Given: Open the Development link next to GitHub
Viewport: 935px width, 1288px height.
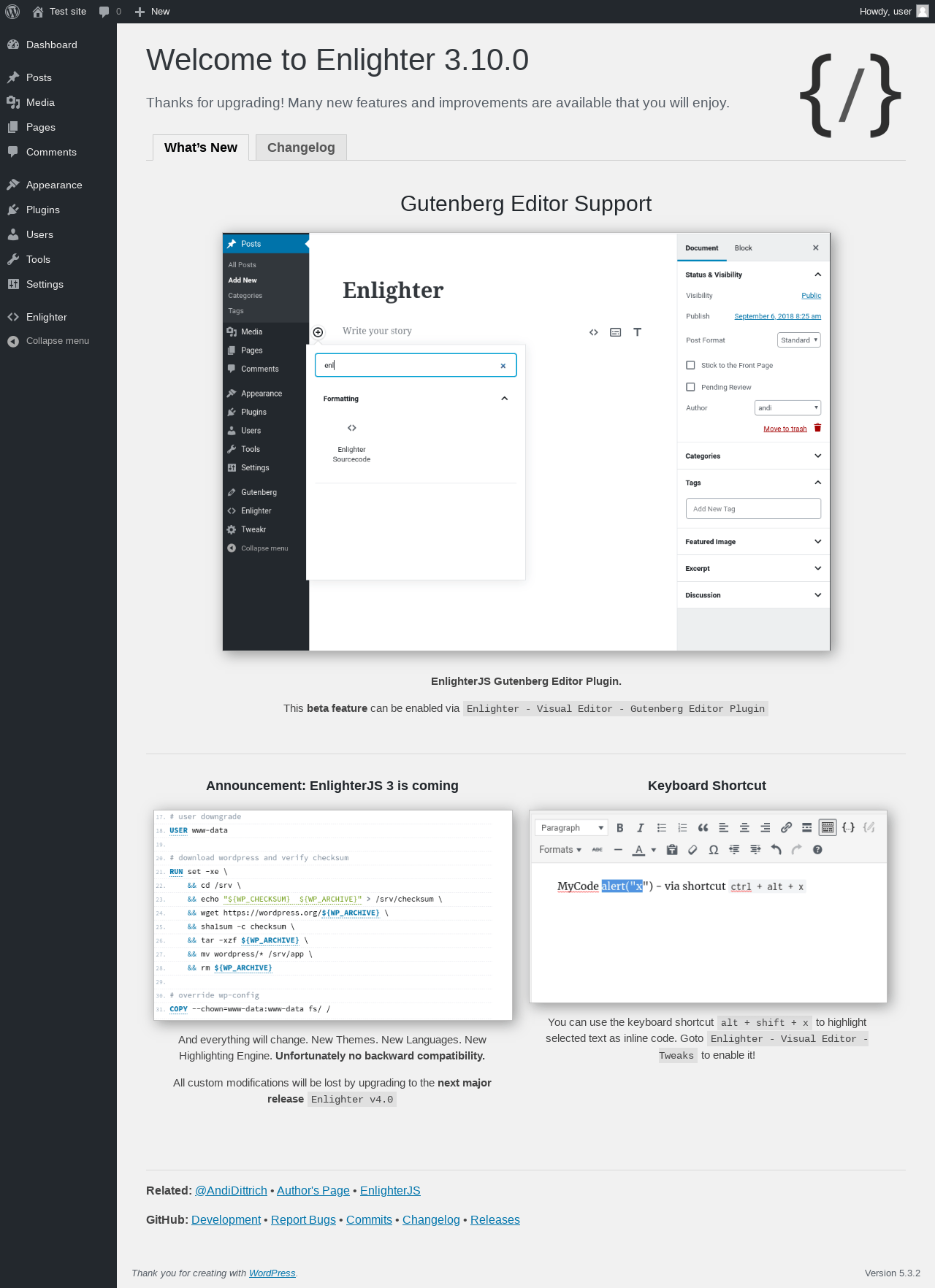Looking at the screenshot, I should (226, 1219).
